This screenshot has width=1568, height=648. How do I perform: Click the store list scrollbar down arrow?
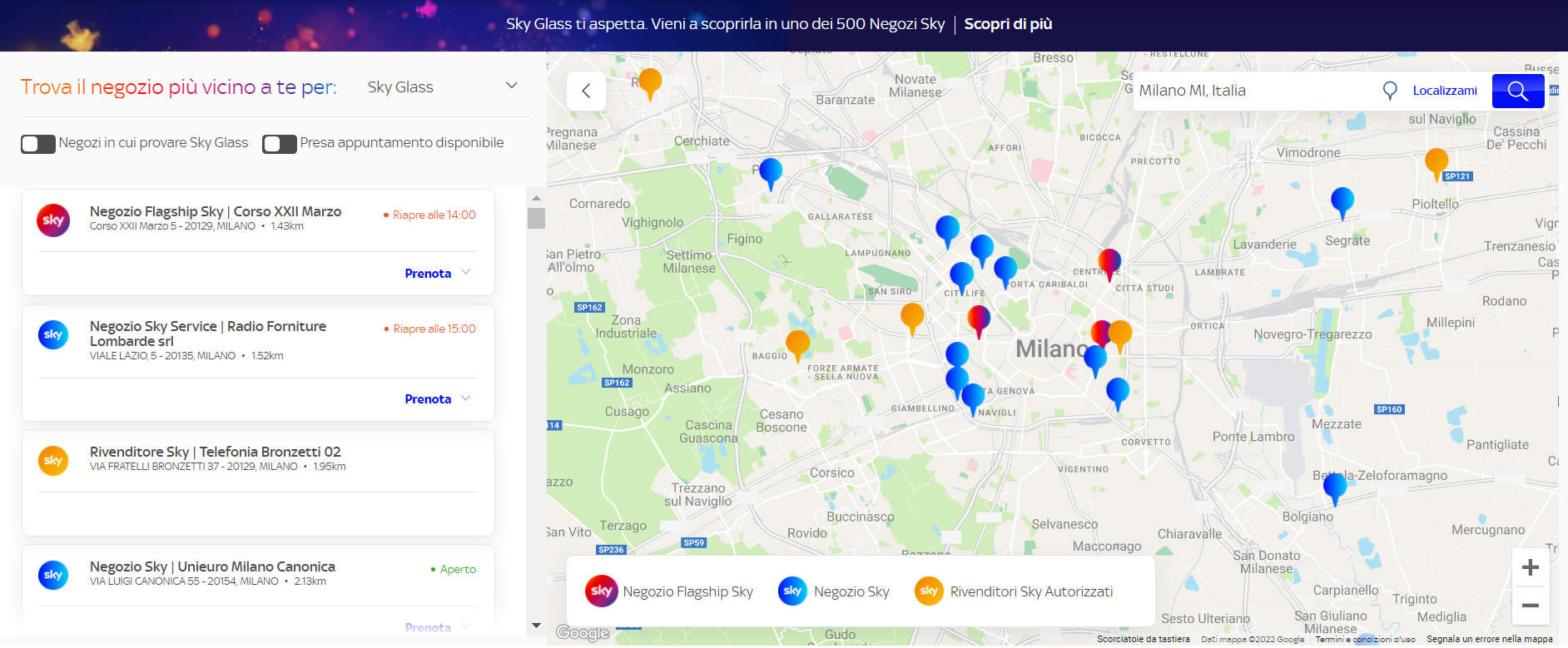pyautogui.click(x=536, y=626)
